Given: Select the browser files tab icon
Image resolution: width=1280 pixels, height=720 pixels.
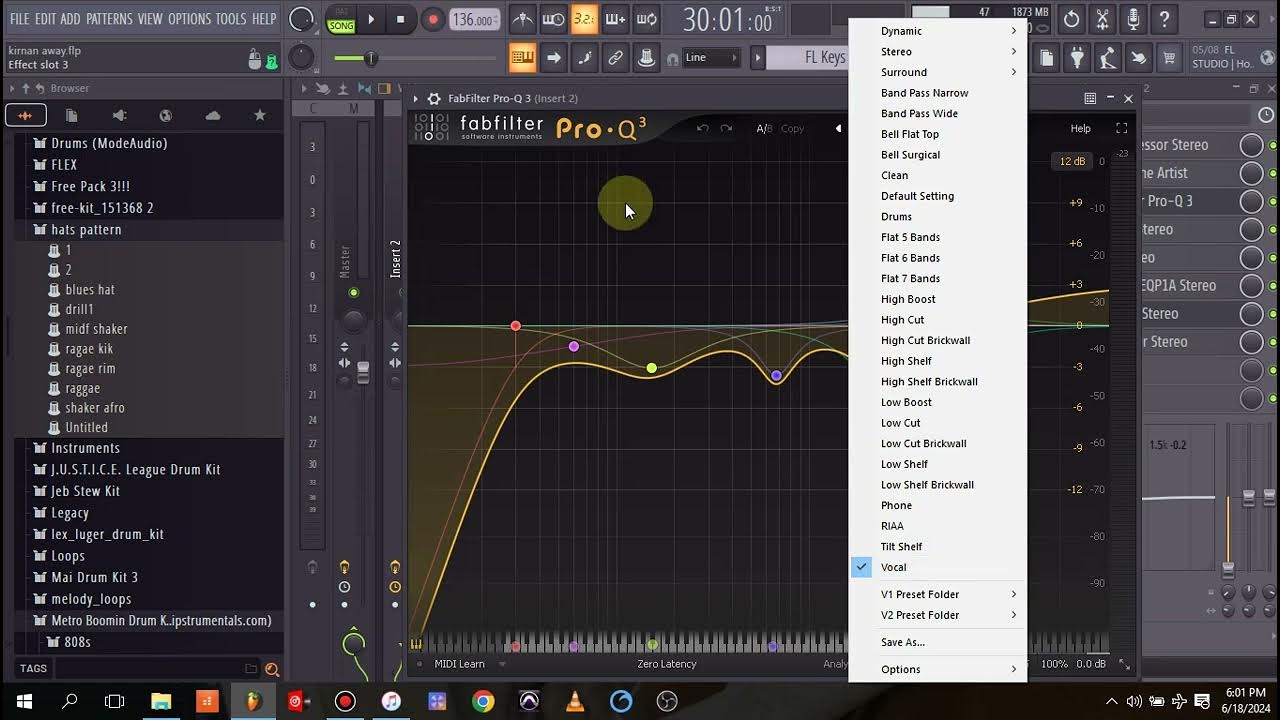Looking at the screenshot, I should (72, 115).
